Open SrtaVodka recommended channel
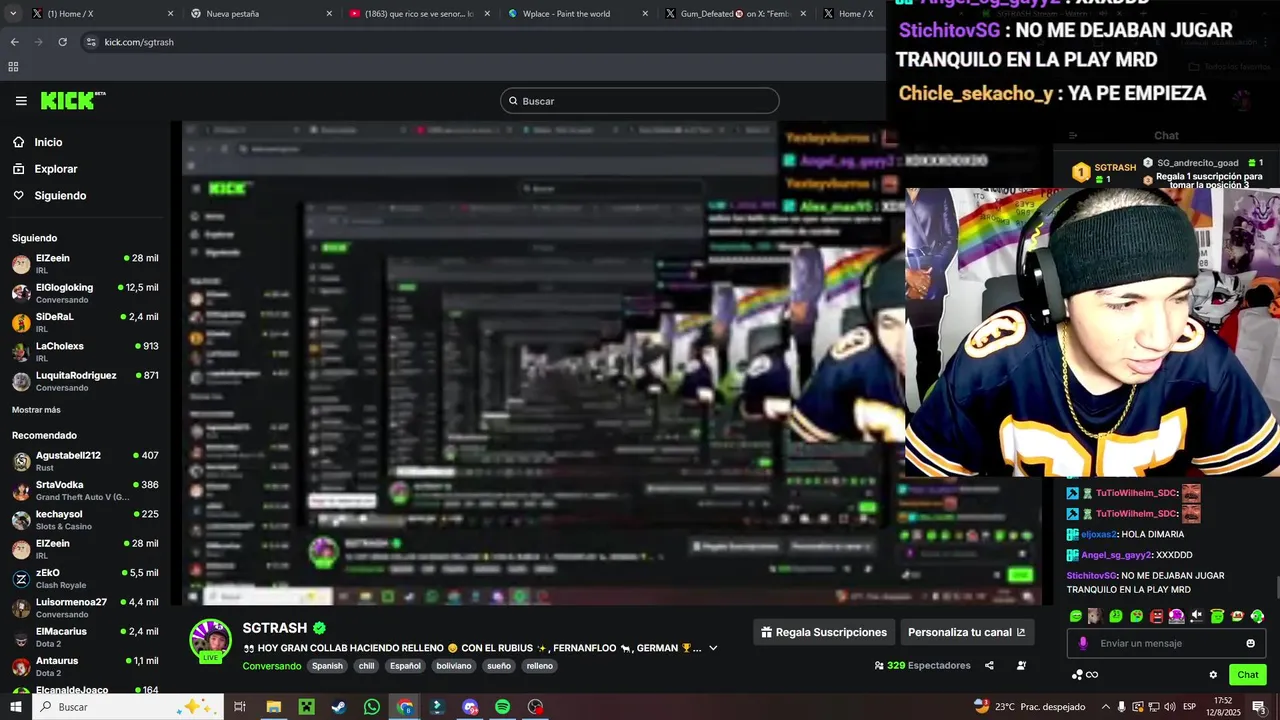The image size is (1280, 720). point(85,490)
